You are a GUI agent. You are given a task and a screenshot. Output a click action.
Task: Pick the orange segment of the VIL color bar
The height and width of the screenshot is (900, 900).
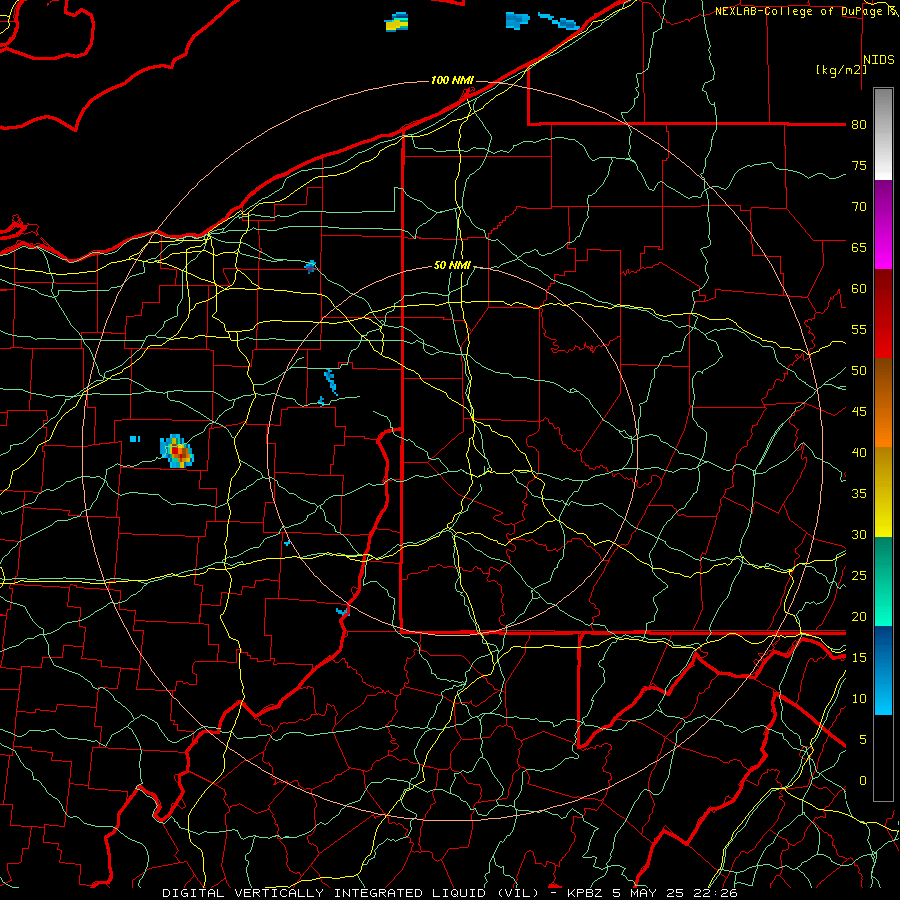coord(883,403)
